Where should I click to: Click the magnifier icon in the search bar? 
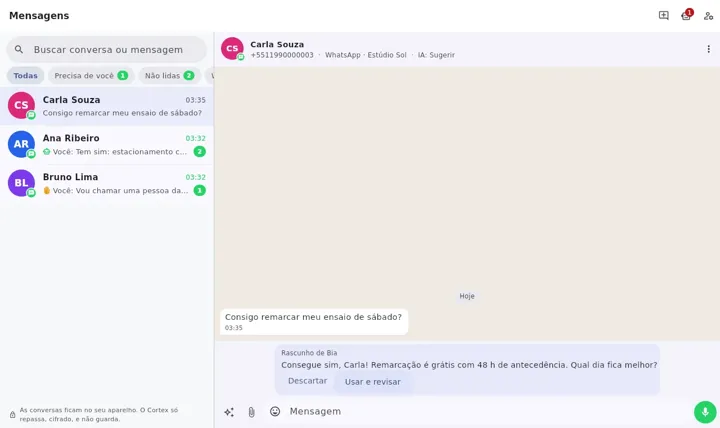(x=19, y=49)
